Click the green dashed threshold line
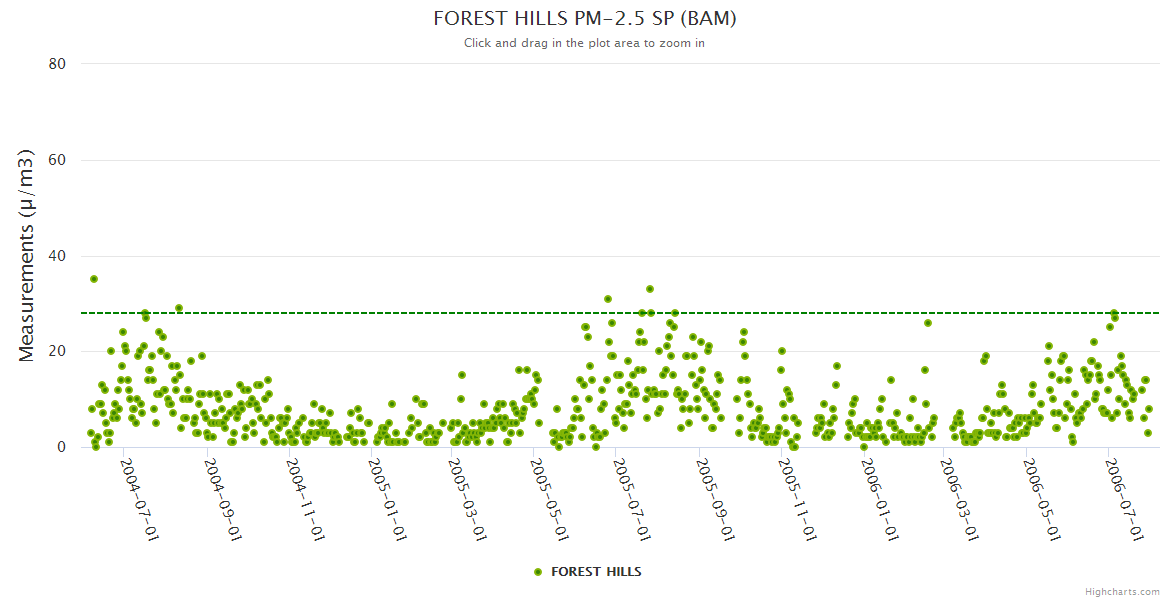 click(x=400, y=313)
